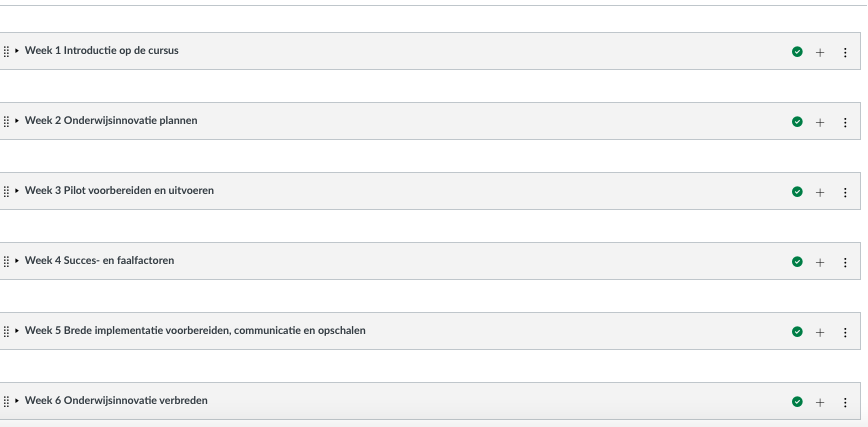Click drag handle of Week 6 module
This screenshot has width=868, height=427.
pos(7,401)
